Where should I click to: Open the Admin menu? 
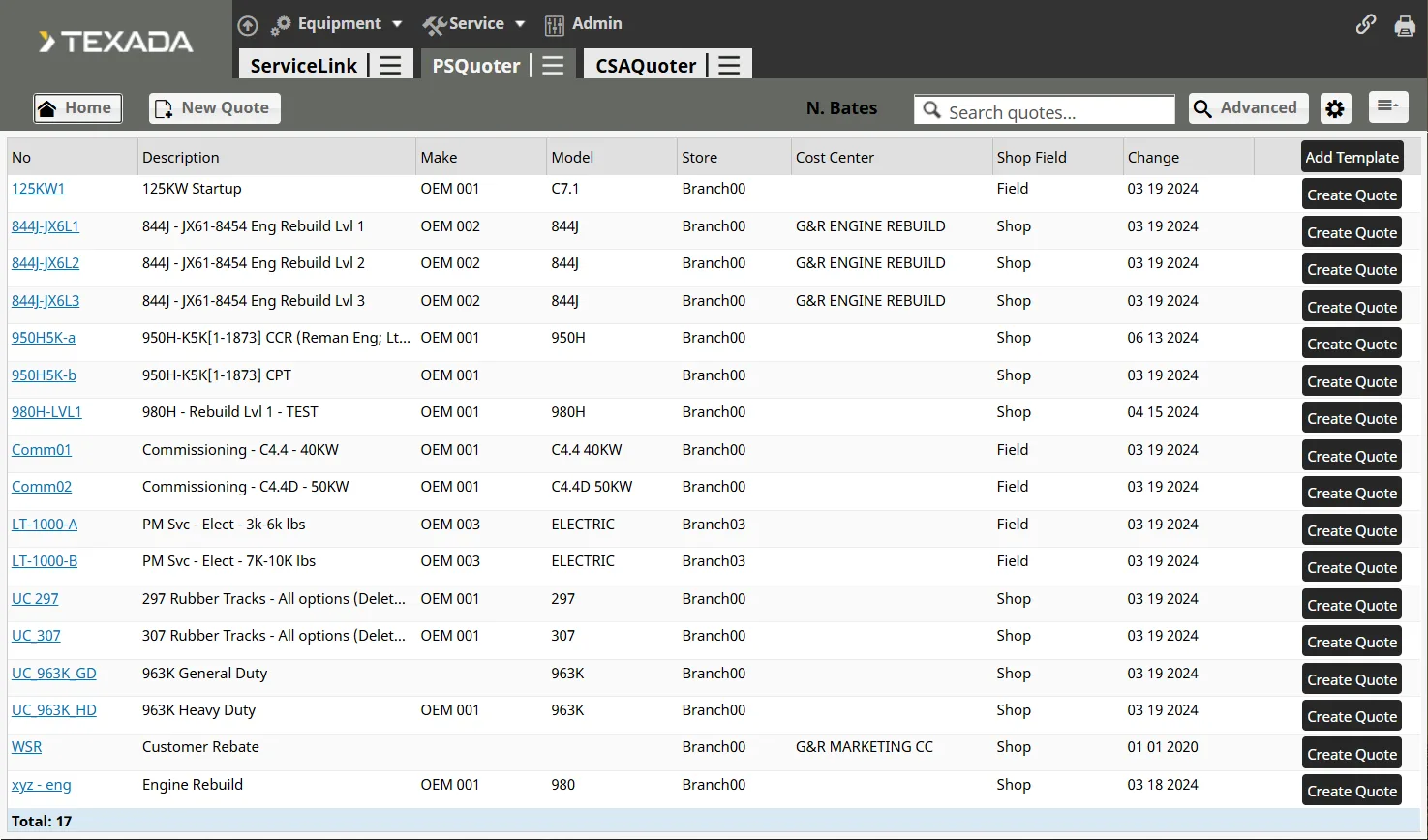point(584,24)
